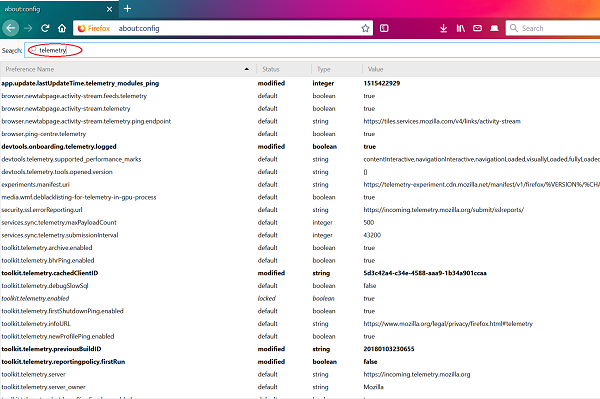600x399 pixels.
Task: Click the preference search field containing telemetry
Action: coord(312,50)
